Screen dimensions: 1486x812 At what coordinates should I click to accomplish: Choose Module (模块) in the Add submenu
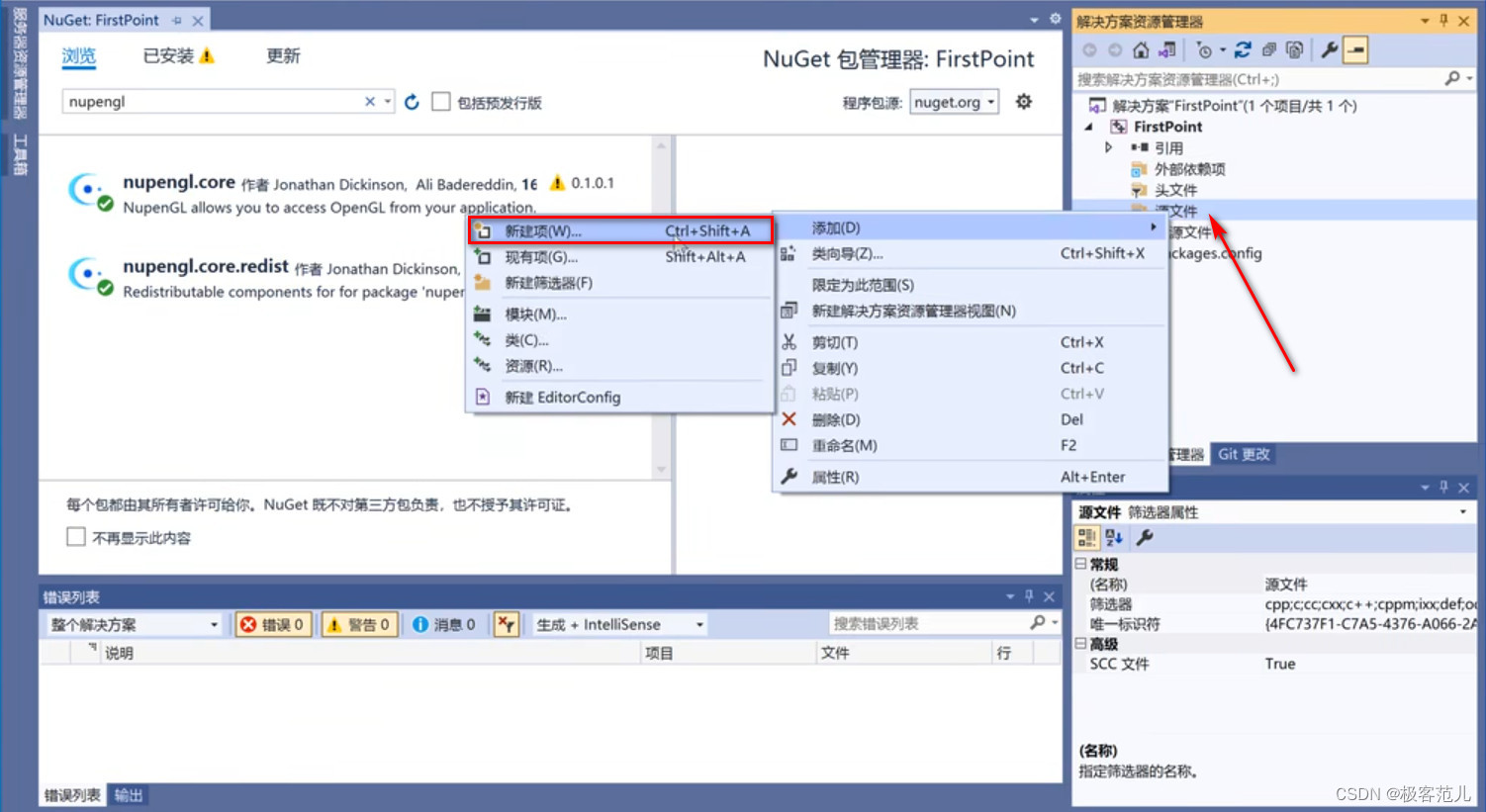pos(620,315)
